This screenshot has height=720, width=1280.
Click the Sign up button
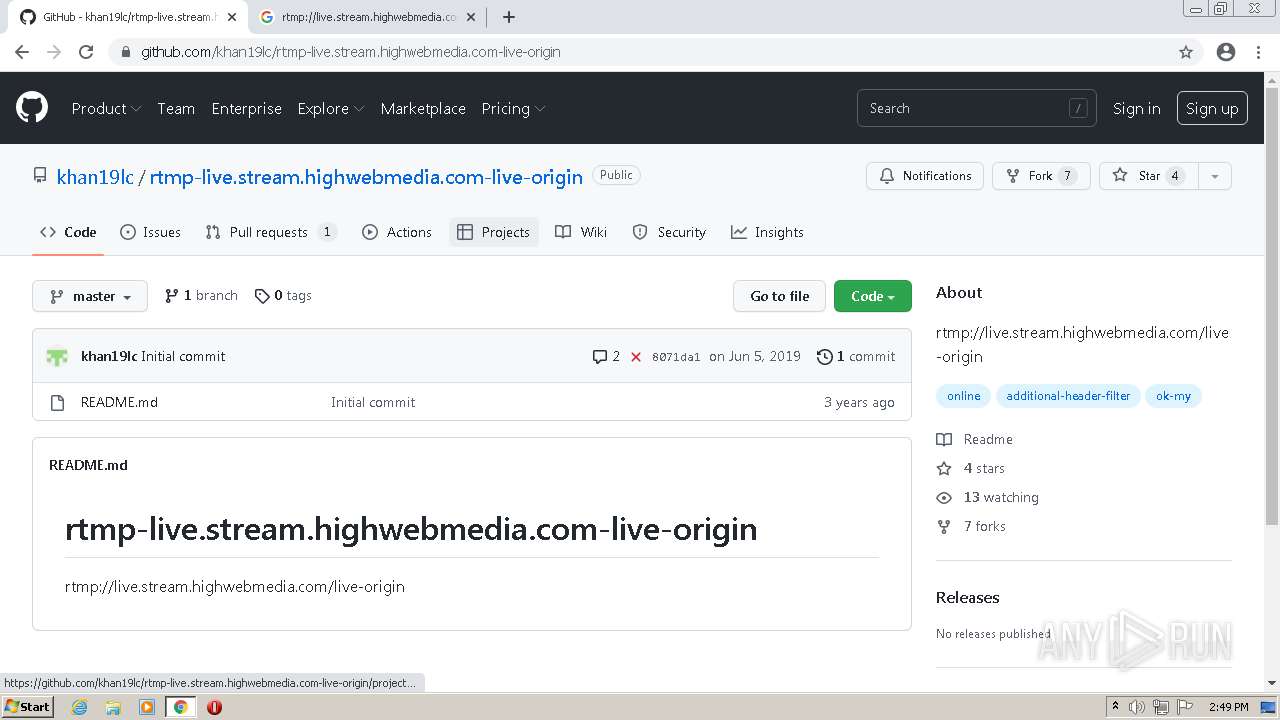click(x=1212, y=108)
